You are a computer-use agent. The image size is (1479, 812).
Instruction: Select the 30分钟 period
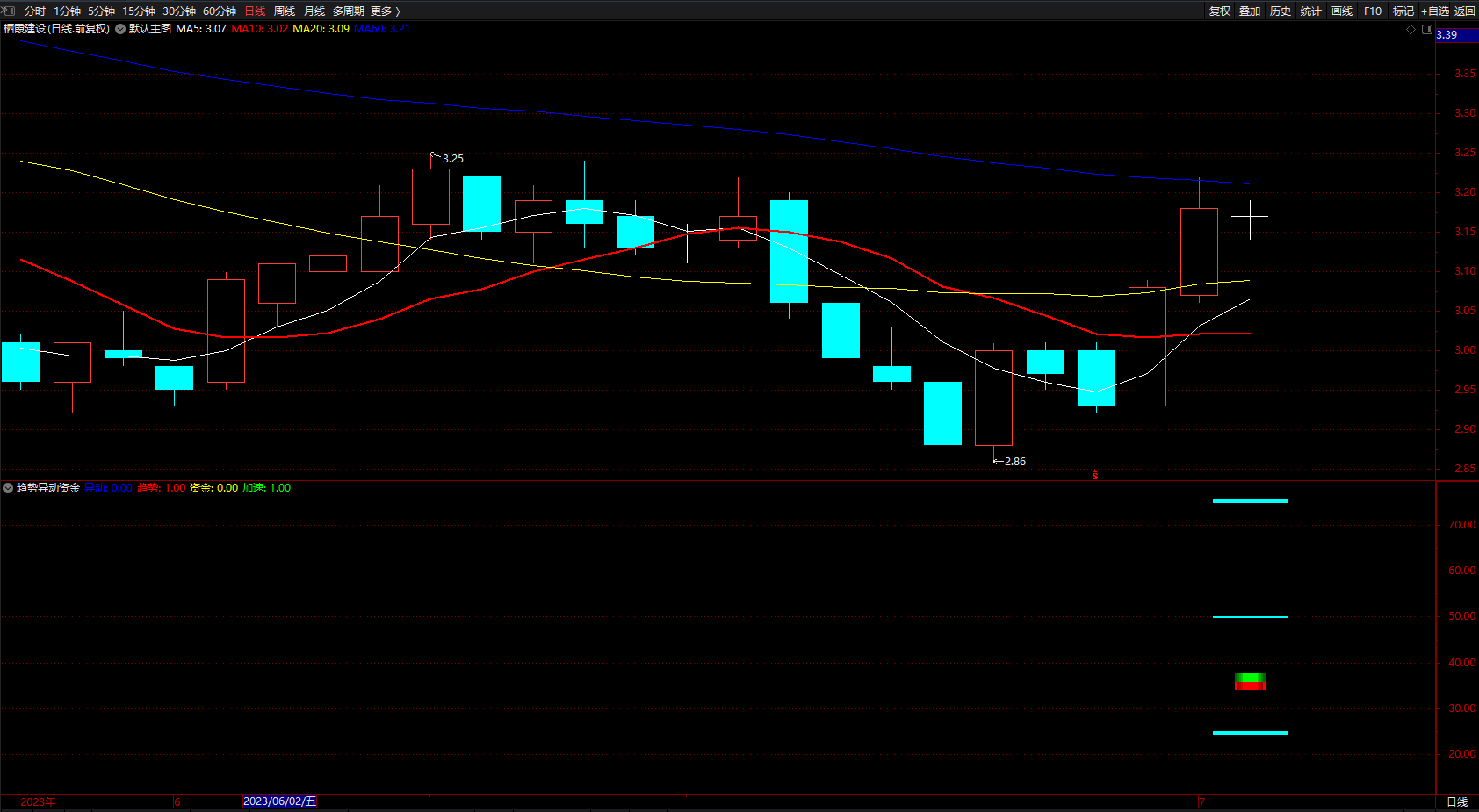(x=179, y=11)
